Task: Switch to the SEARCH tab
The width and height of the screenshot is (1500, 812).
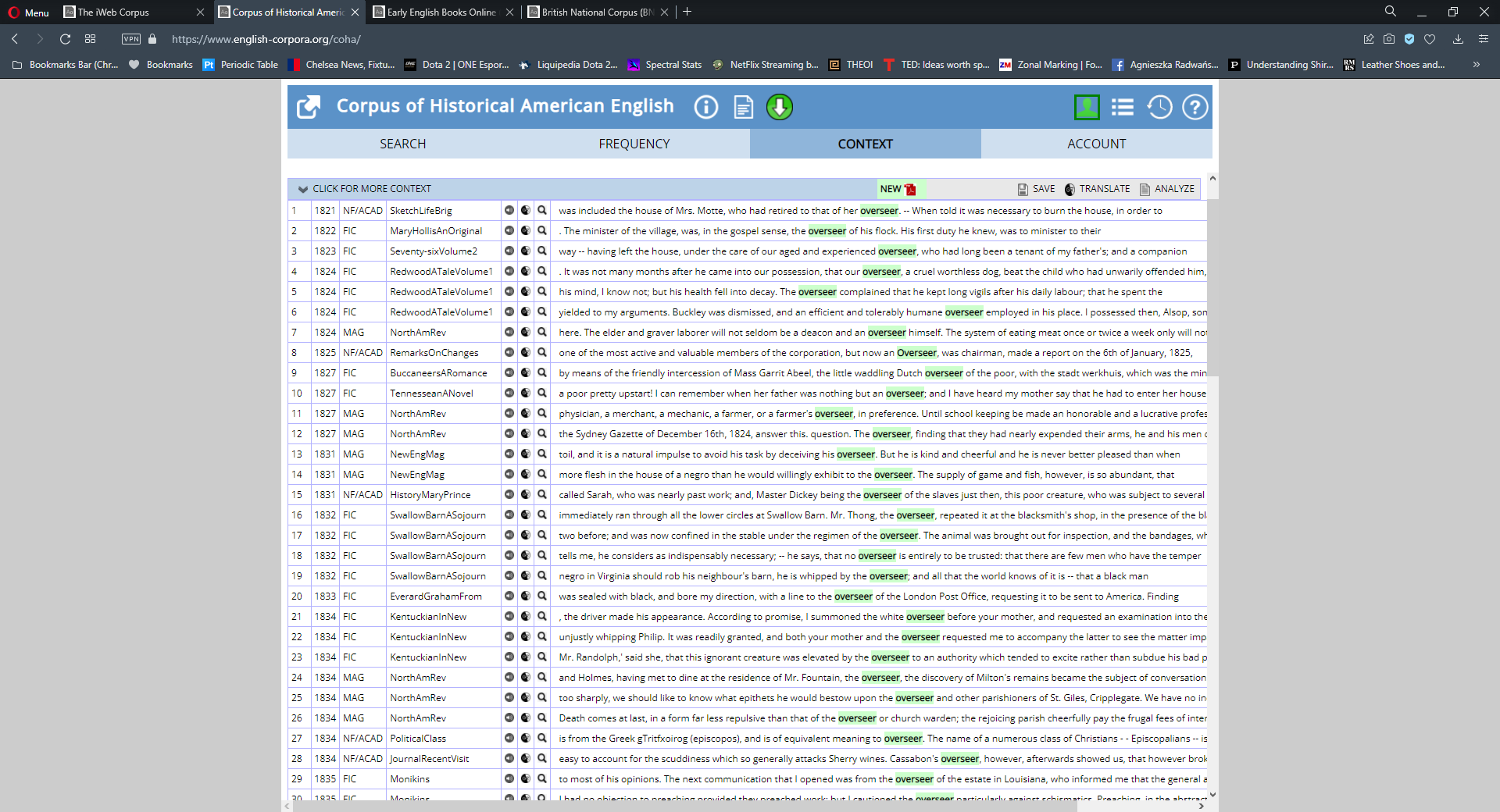Action: coord(403,144)
